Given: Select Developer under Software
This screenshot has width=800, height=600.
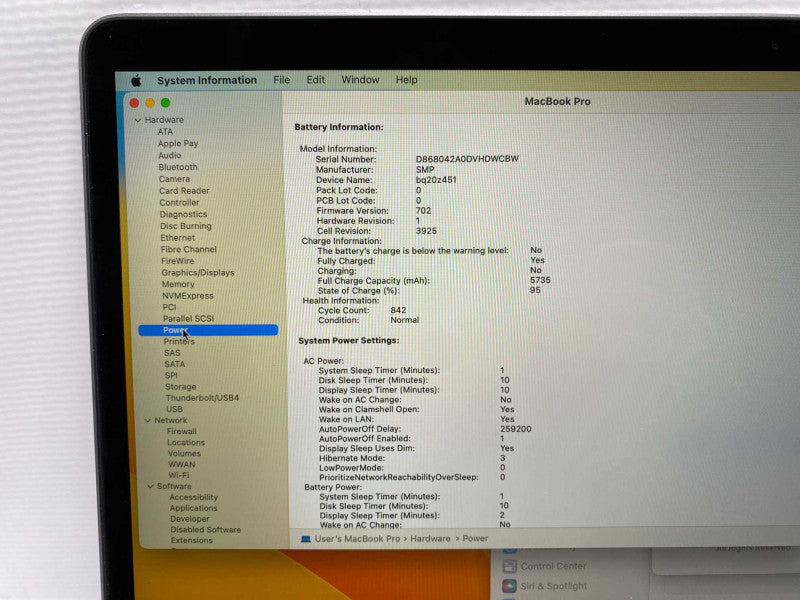Looking at the screenshot, I should tap(189, 519).
